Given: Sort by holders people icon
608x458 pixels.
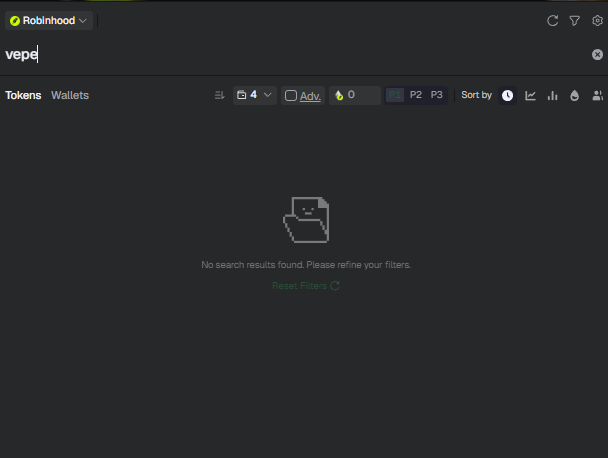Looking at the screenshot, I should coord(598,95).
